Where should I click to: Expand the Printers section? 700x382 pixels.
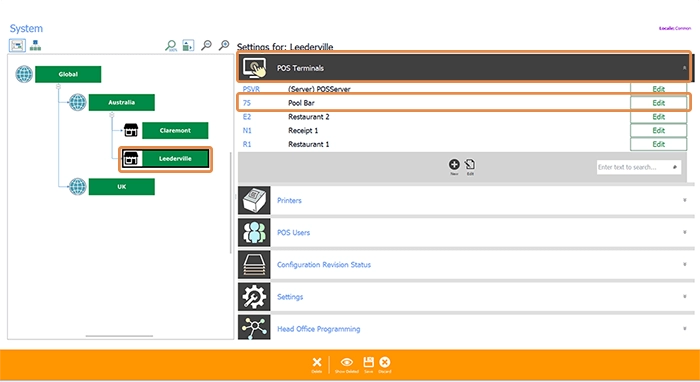[684, 200]
